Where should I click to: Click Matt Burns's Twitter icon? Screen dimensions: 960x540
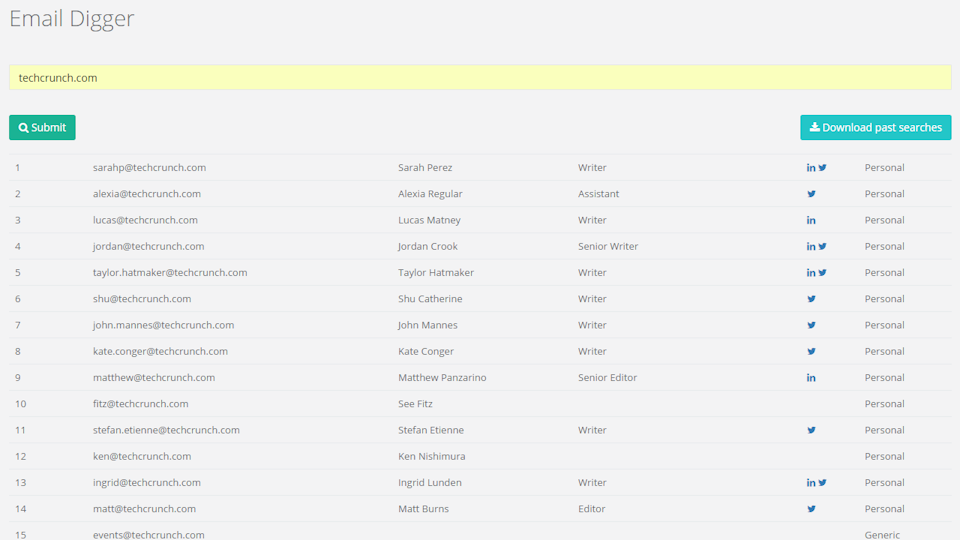tap(811, 509)
